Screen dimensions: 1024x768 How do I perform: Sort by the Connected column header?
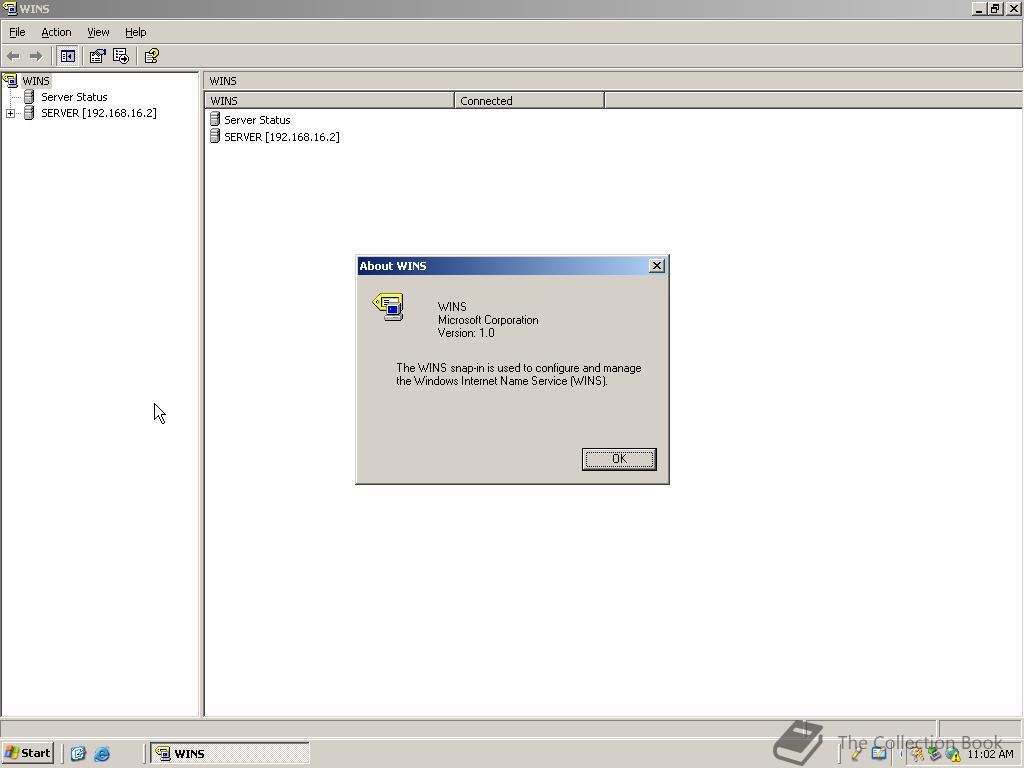[x=530, y=101]
